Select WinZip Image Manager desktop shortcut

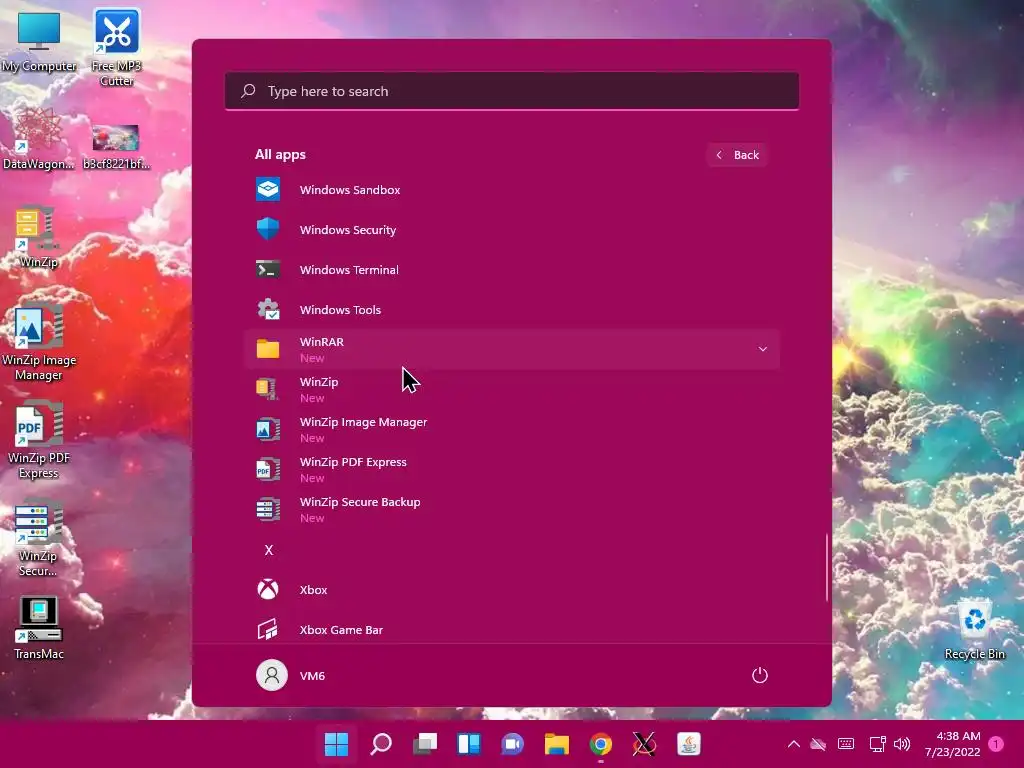tap(39, 342)
